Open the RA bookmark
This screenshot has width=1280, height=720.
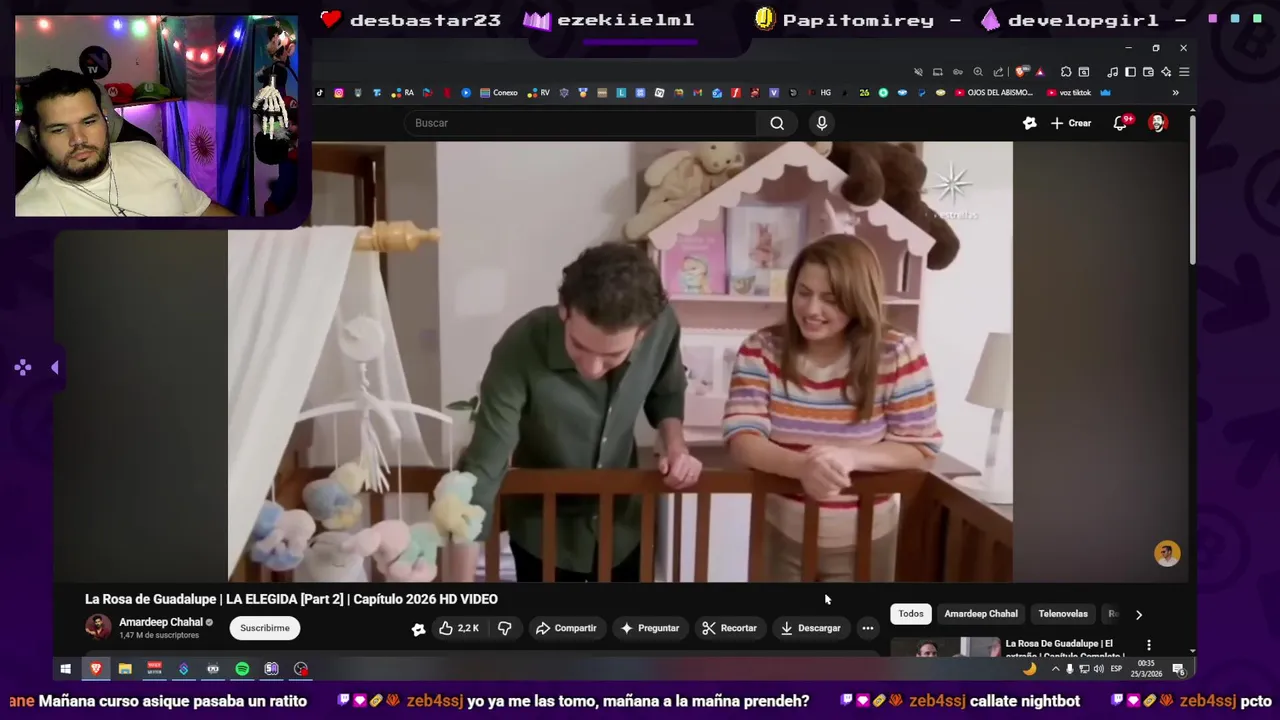pyautogui.click(x=403, y=93)
